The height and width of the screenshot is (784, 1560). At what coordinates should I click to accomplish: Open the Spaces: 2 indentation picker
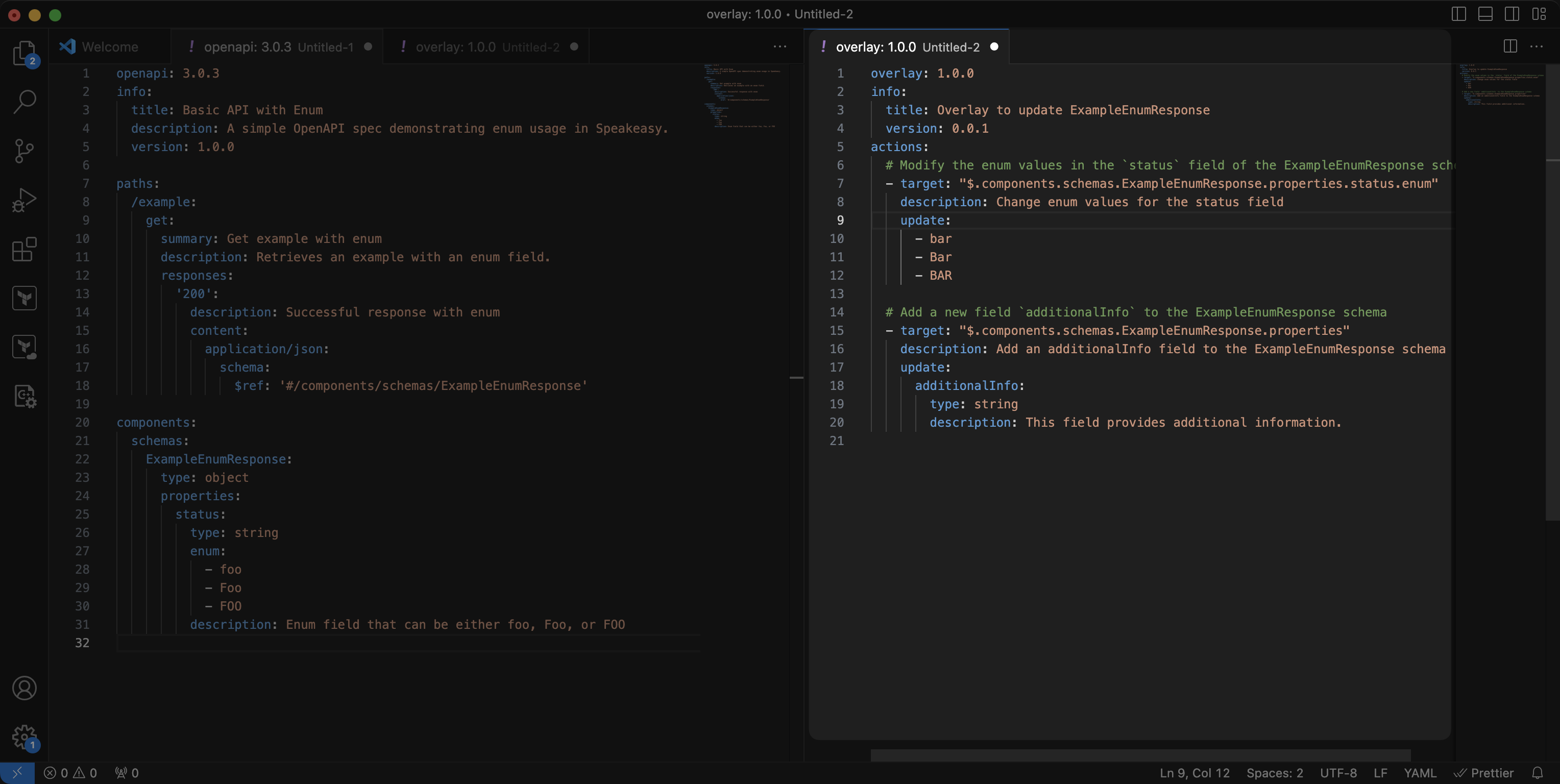point(1274,772)
